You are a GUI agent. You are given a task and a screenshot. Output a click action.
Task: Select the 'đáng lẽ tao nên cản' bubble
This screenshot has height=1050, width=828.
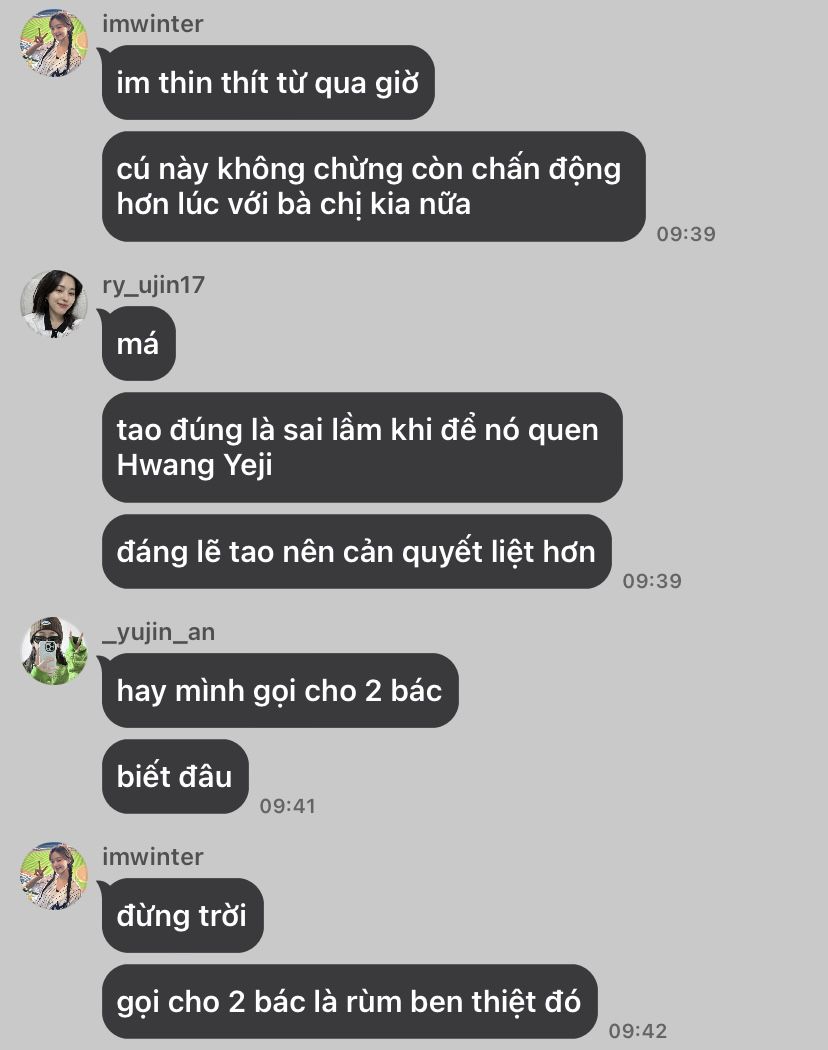[x=356, y=552]
